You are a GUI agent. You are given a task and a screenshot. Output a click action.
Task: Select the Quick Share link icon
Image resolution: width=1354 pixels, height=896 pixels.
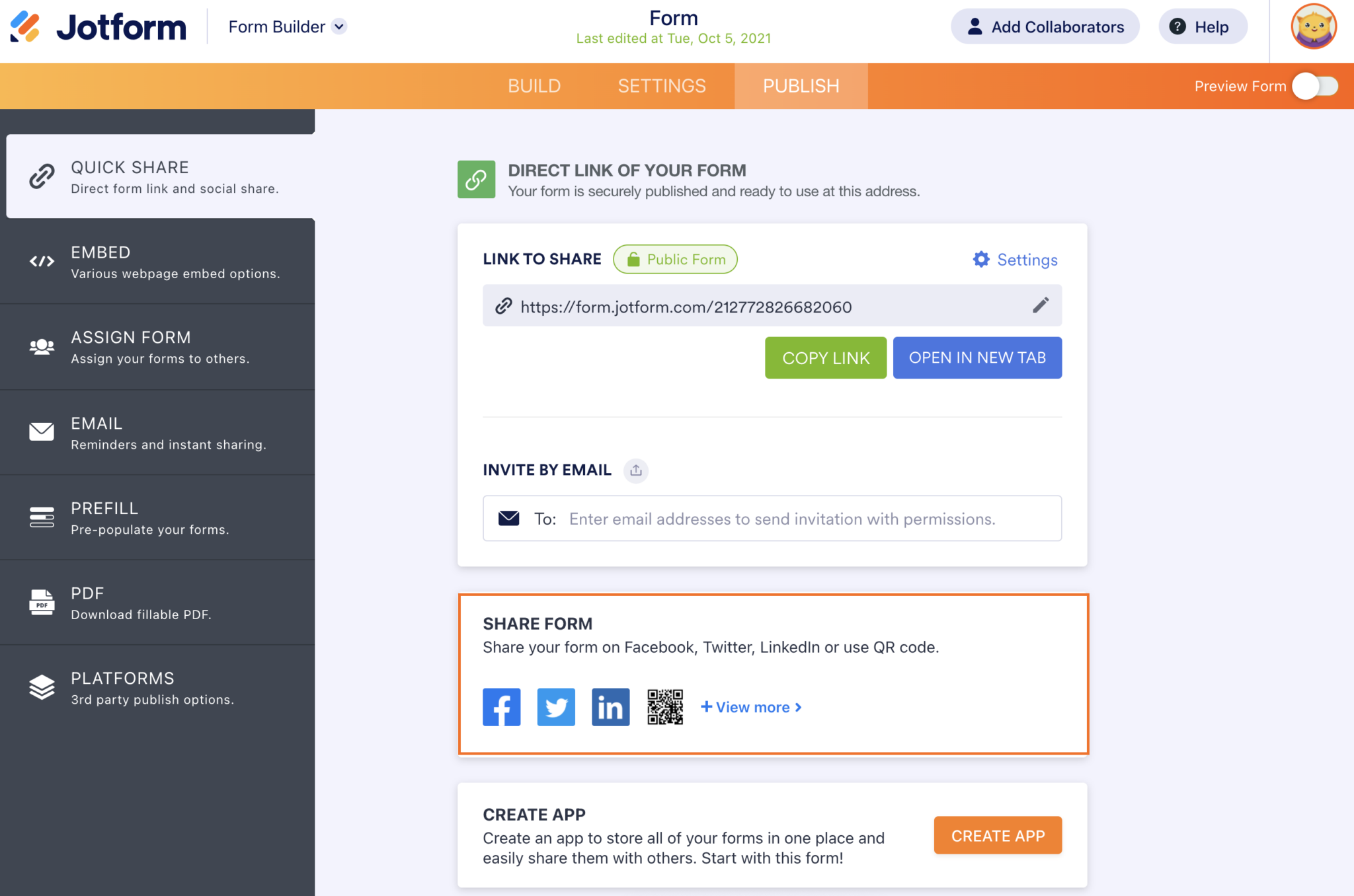(x=41, y=176)
